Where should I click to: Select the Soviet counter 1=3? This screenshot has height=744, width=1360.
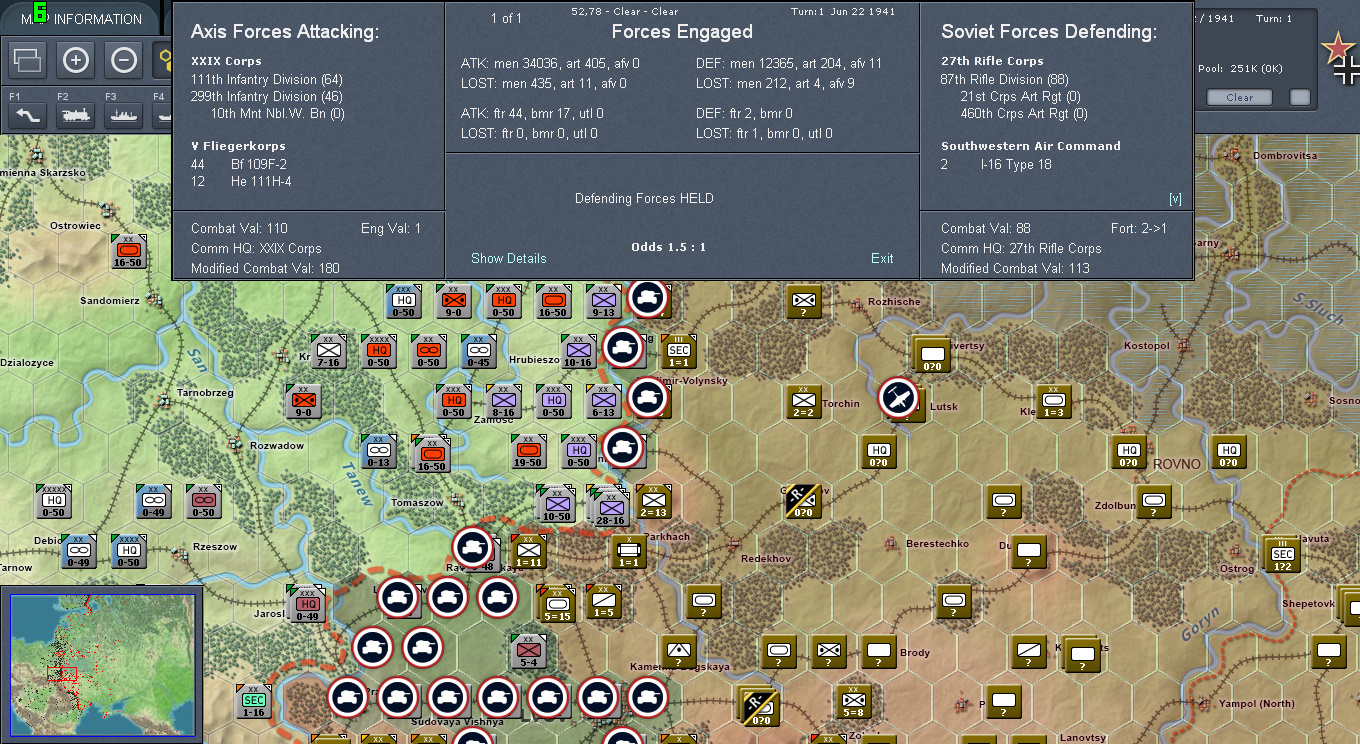[x=1053, y=401]
